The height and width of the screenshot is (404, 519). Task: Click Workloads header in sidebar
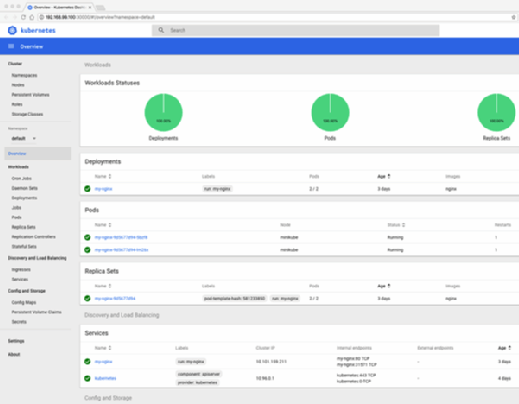18,167
